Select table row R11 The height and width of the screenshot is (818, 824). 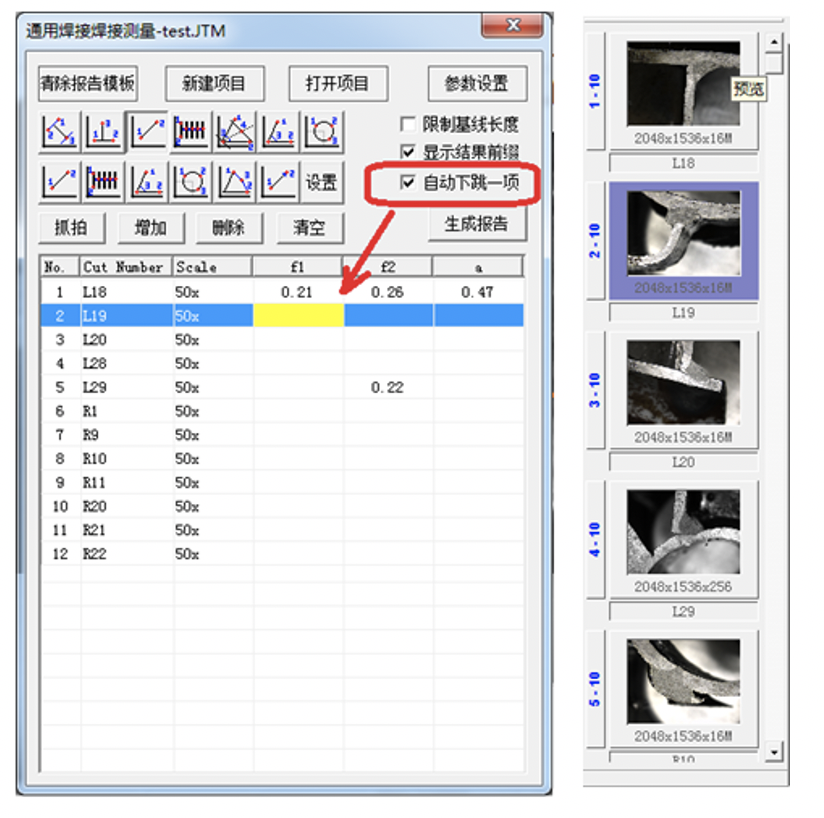click(x=283, y=483)
